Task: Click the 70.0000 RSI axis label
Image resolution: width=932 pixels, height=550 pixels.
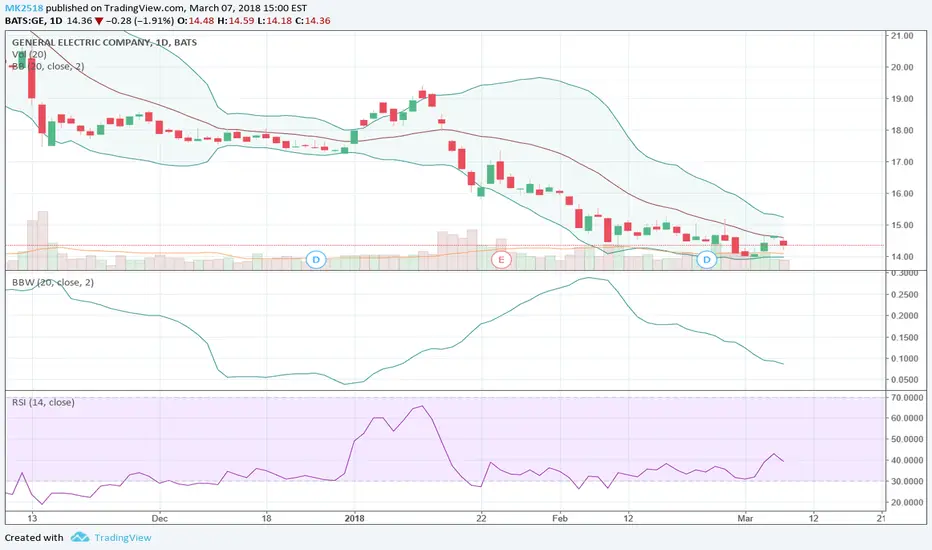Action: tap(906, 397)
